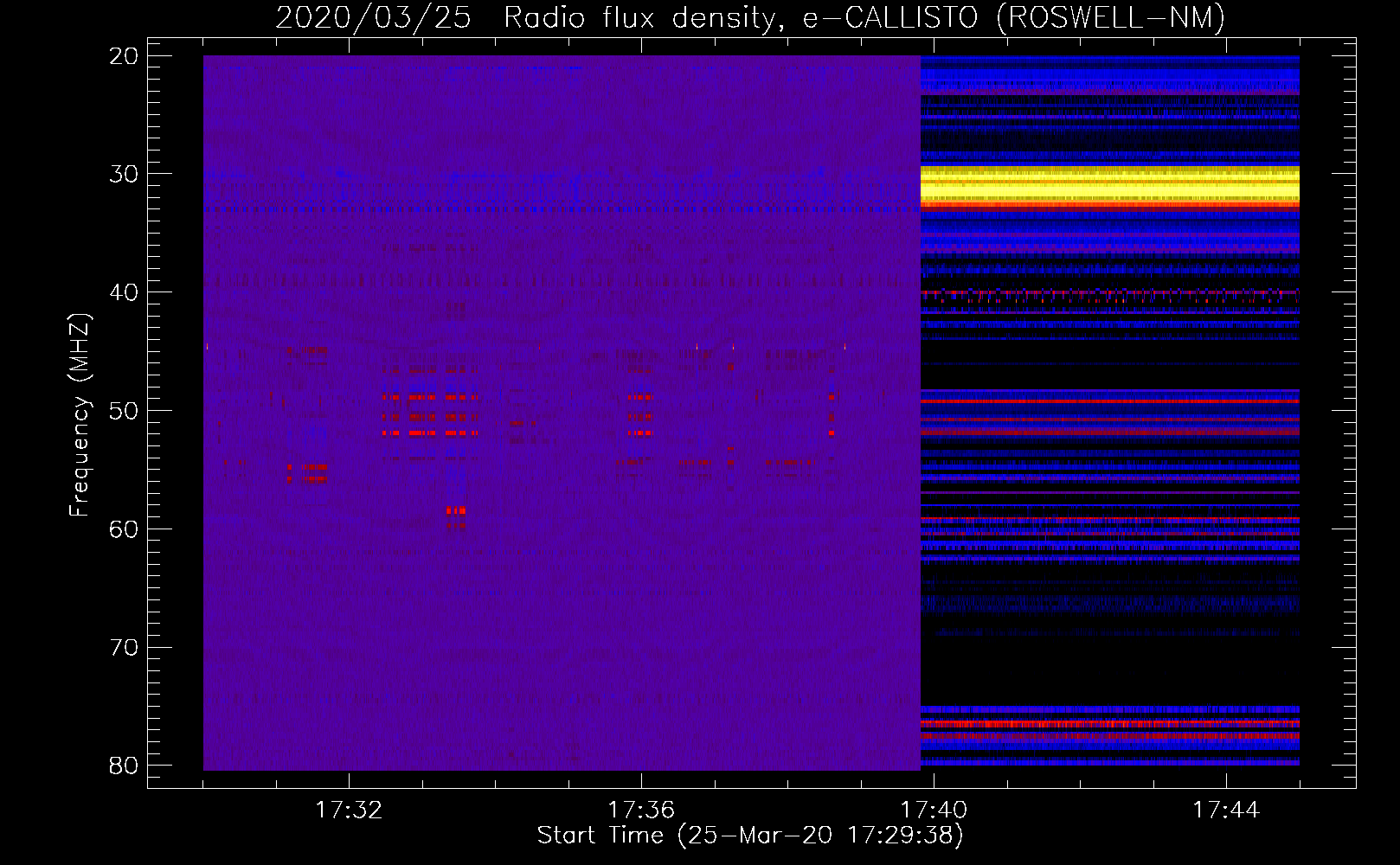
Task: Click the 'Start Time (25-Mar-20 17:29:38)' label
Action: click(749, 835)
